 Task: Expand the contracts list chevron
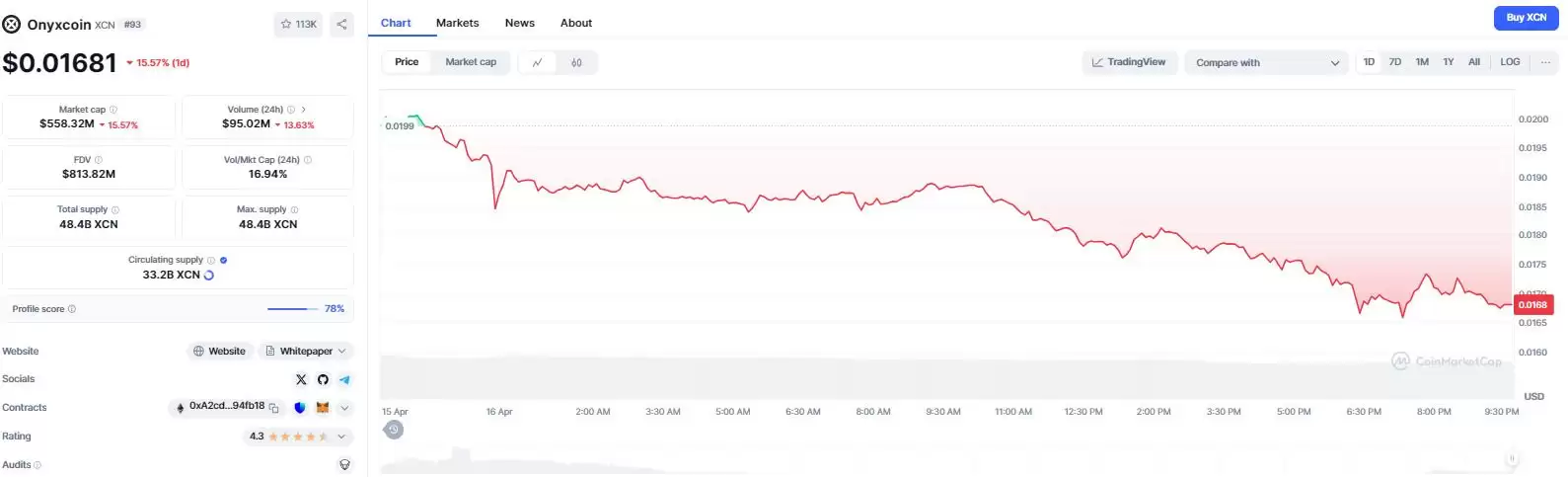point(344,408)
